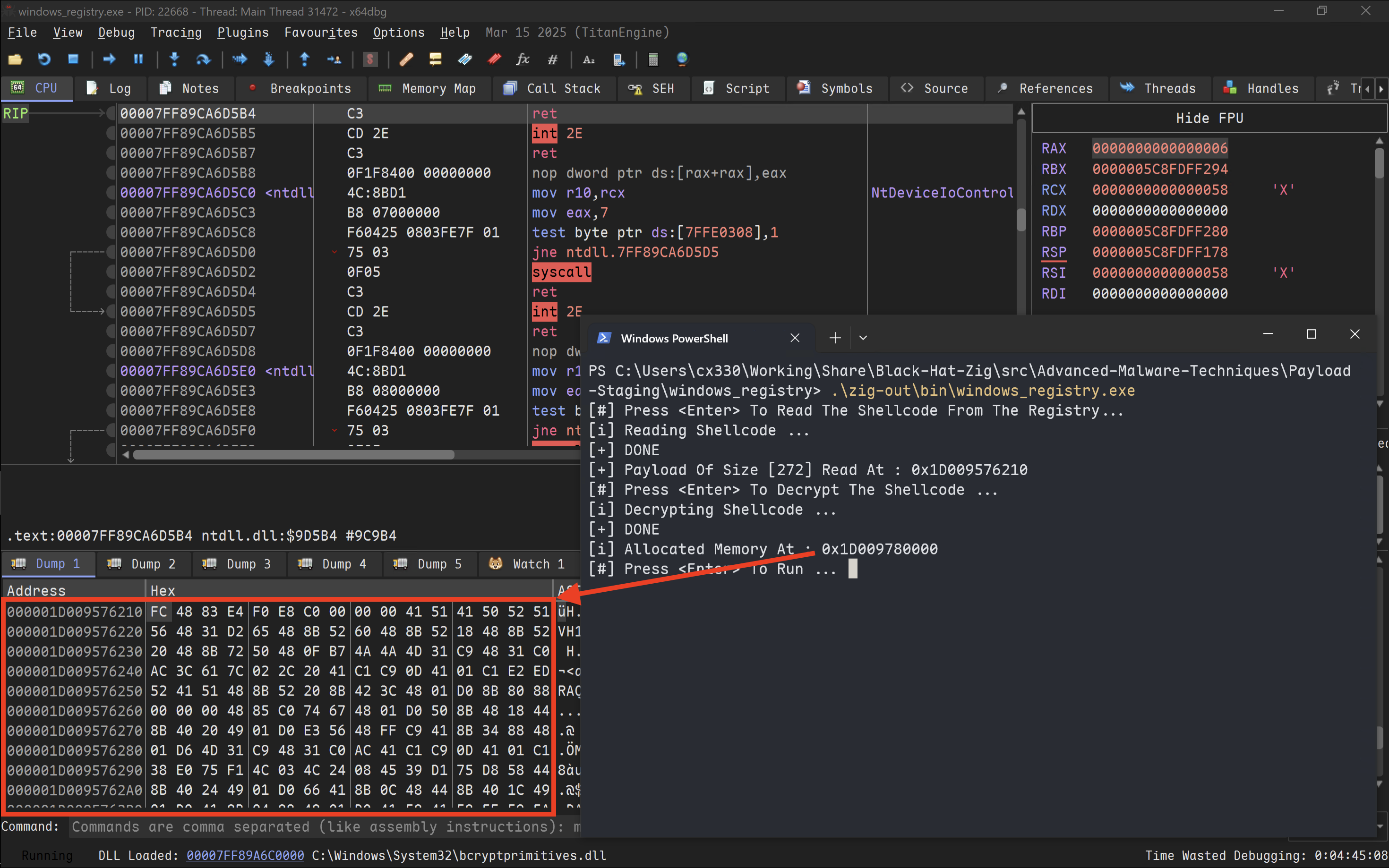Toggle breakpoint at 00007FF89CA6D5C0
Screen dimensions: 1389x868
point(111,193)
